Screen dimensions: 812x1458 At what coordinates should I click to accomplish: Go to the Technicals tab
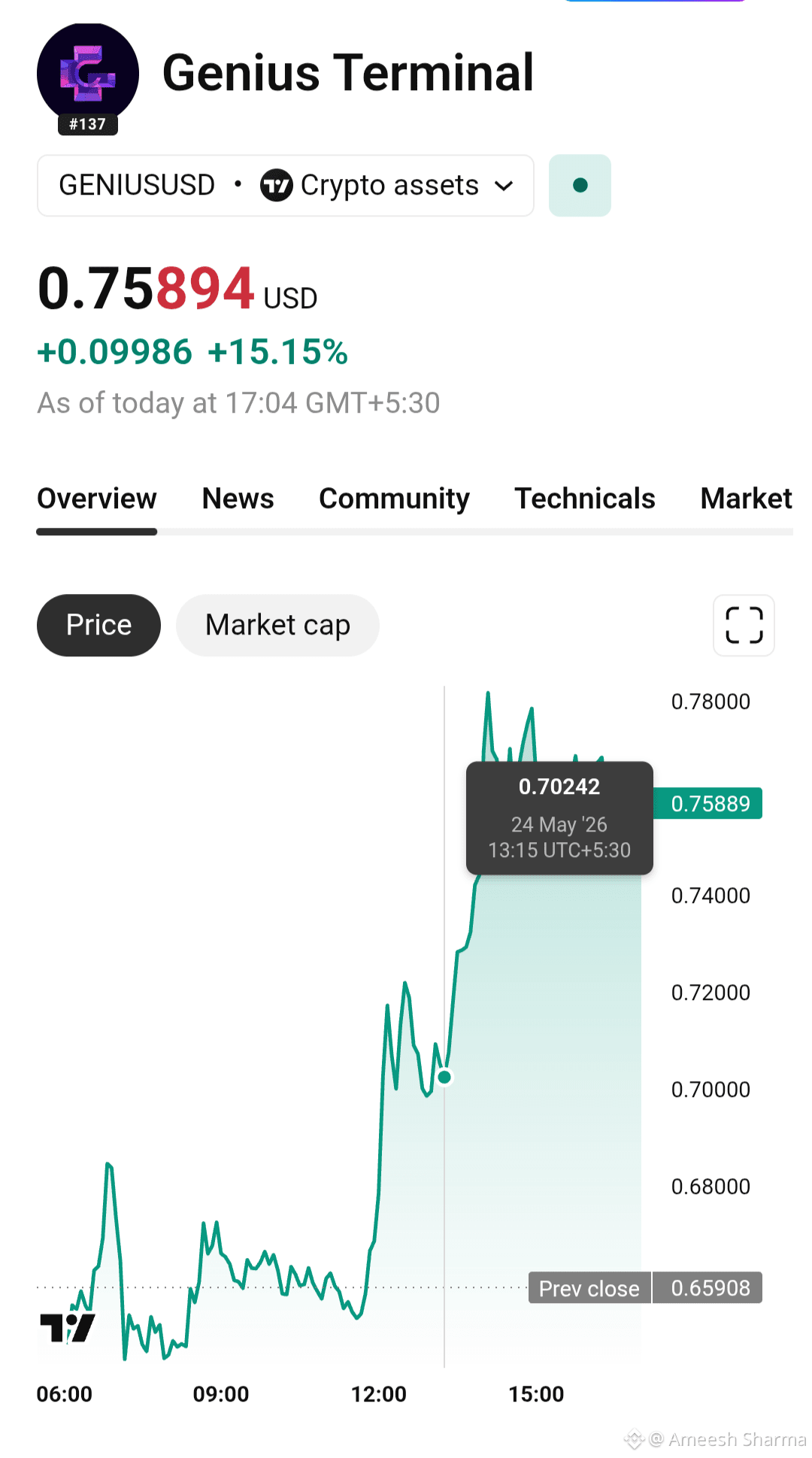click(585, 499)
